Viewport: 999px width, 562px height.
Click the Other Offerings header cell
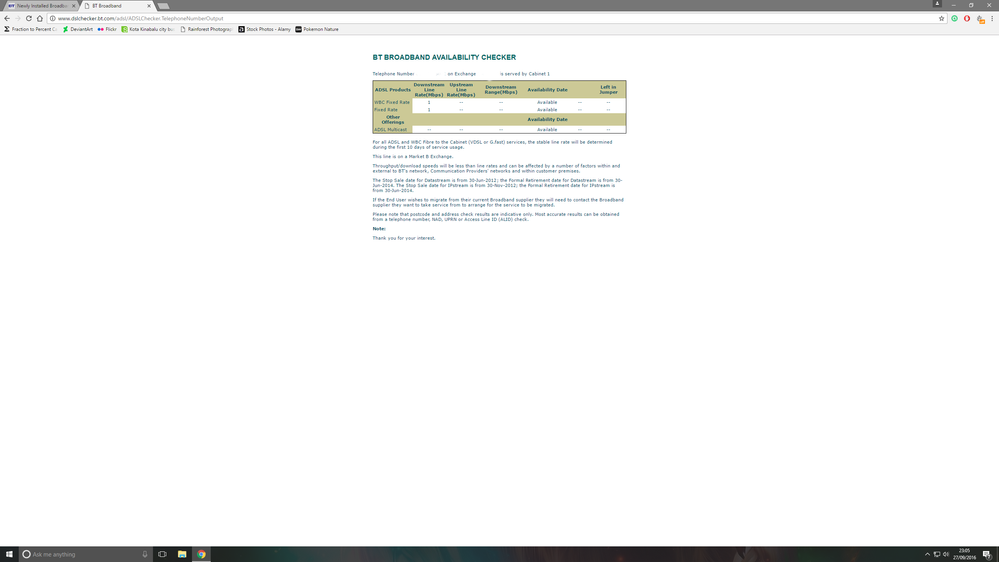[x=392, y=119]
